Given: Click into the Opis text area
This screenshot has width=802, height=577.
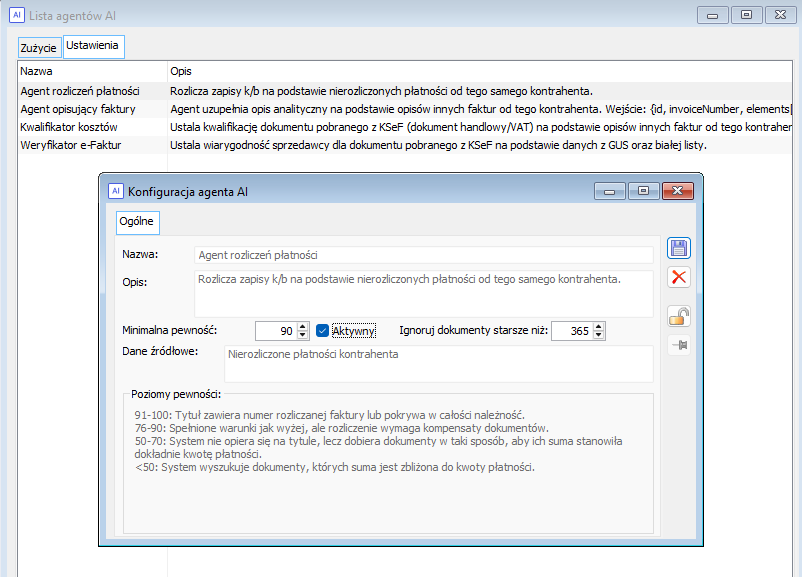Looking at the screenshot, I should pyautogui.click(x=424, y=294).
